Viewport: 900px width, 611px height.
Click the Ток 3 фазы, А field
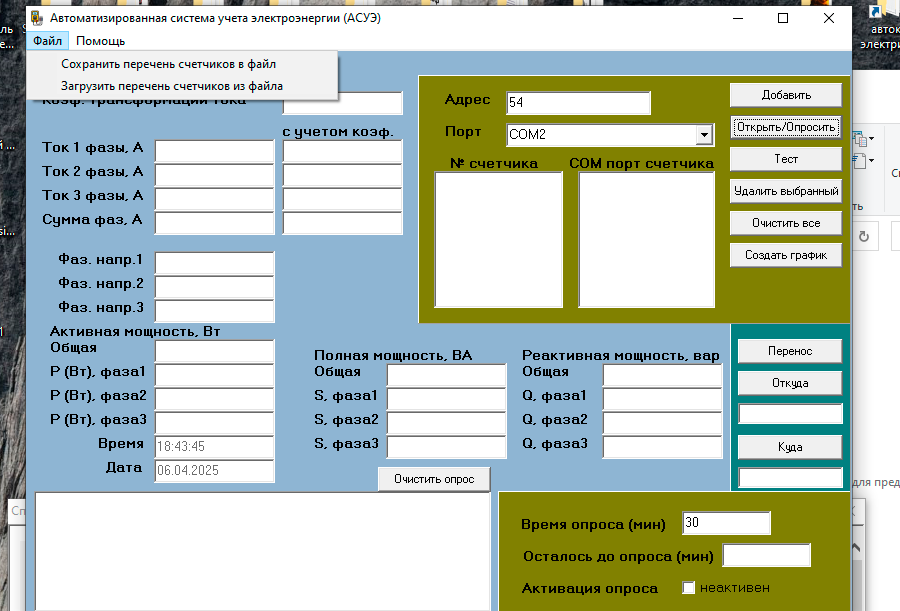[215, 199]
